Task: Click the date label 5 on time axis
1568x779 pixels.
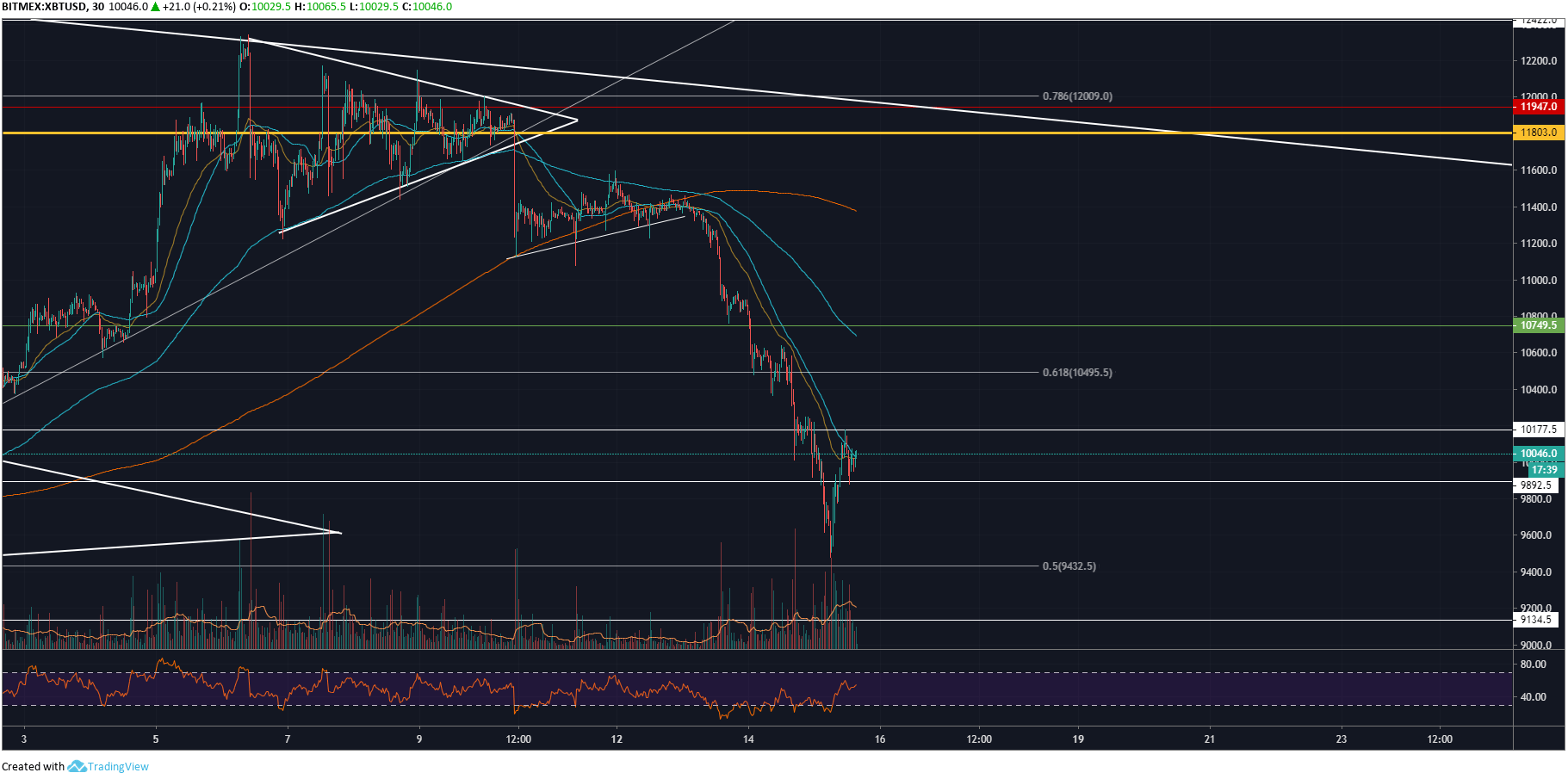Action: tap(156, 739)
